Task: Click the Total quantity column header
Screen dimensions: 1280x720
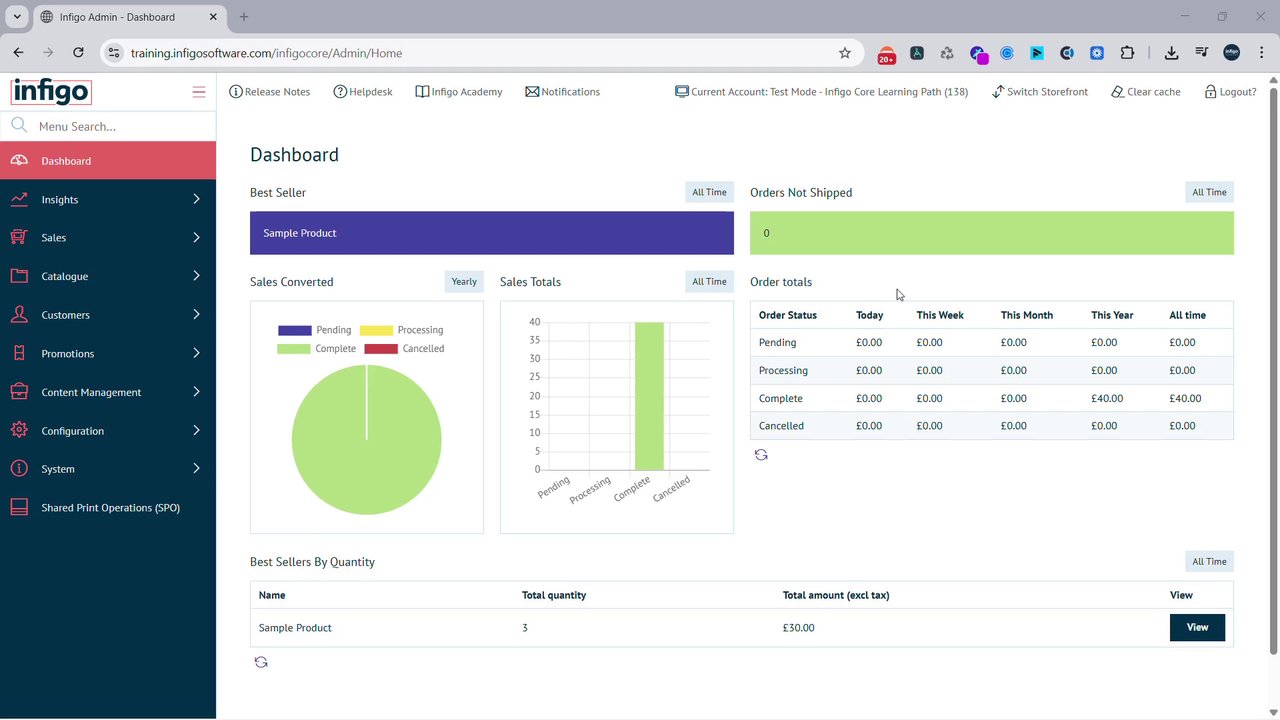Action: pos(554,595)
